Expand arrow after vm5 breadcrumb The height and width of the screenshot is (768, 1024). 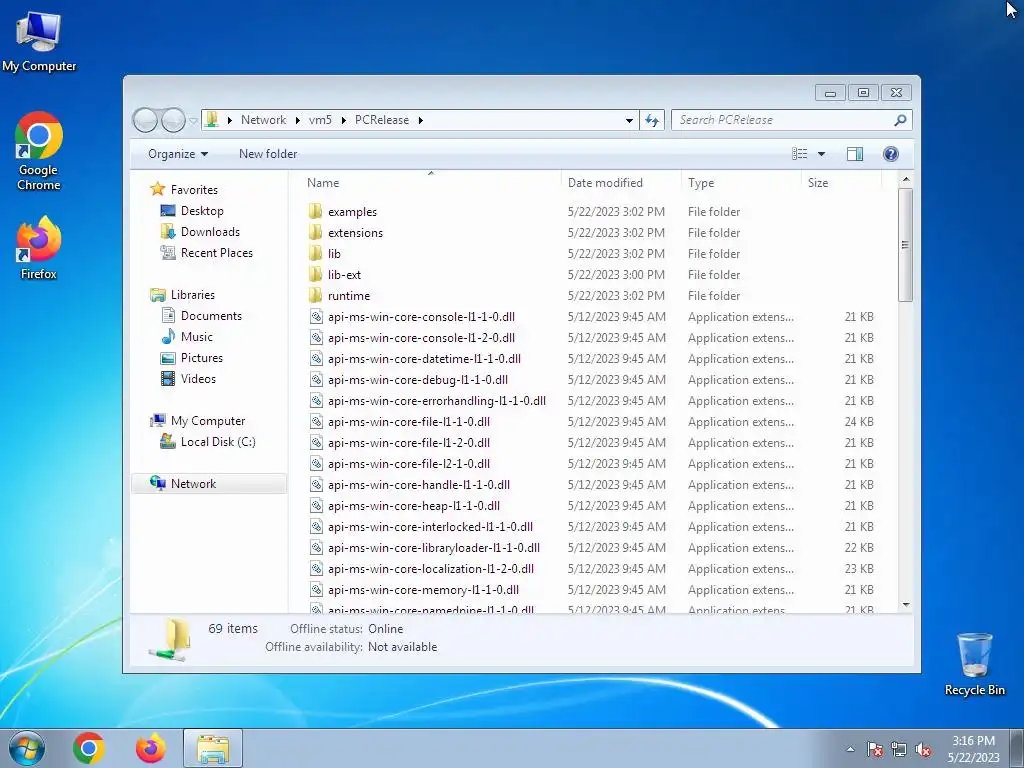[x=344, y=120]
